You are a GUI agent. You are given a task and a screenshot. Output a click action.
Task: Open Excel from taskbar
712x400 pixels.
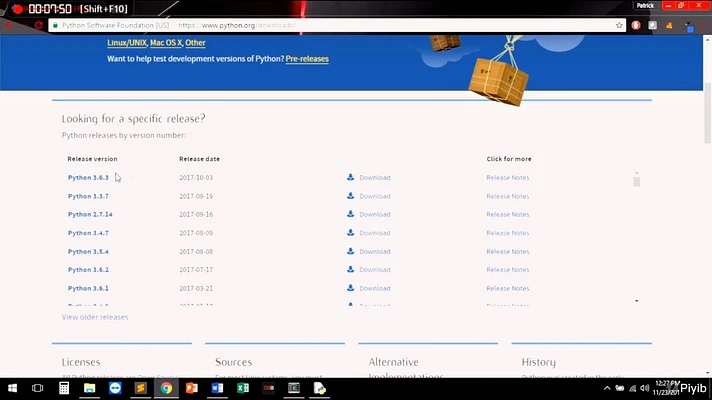click(243, 388)
